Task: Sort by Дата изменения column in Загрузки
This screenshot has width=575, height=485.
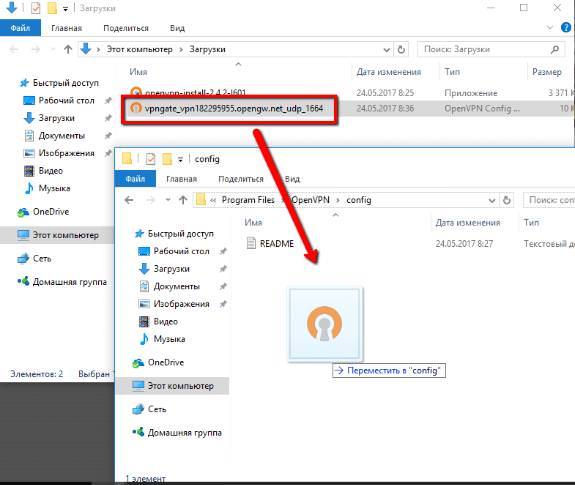Action: pyautogui.click(x=389, y=72)
